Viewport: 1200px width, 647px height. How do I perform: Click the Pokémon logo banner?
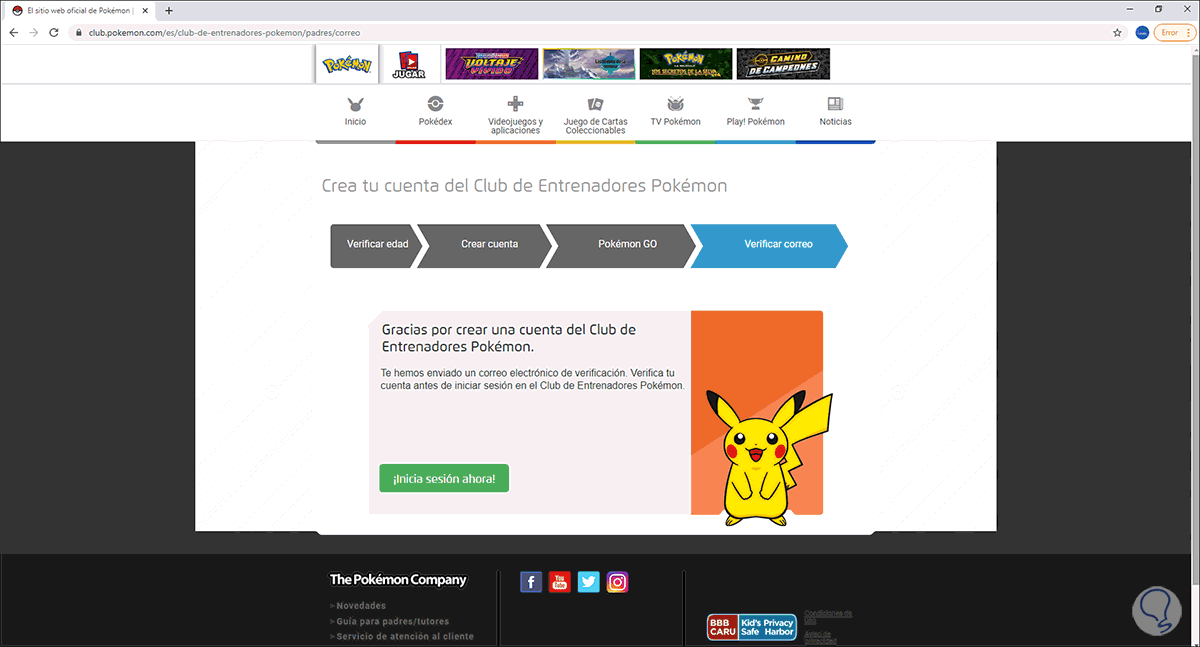(347, 64)
